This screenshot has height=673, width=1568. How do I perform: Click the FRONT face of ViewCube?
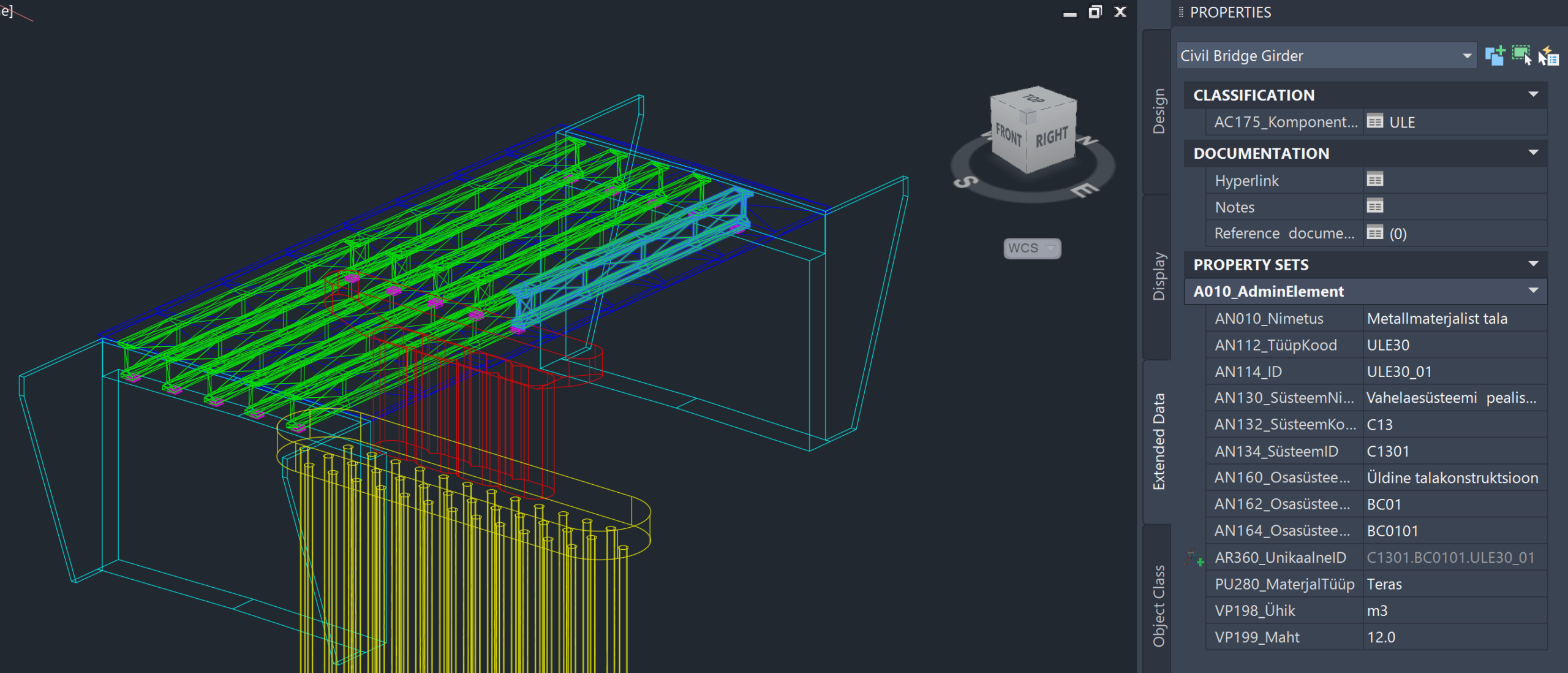[1008, 136]
